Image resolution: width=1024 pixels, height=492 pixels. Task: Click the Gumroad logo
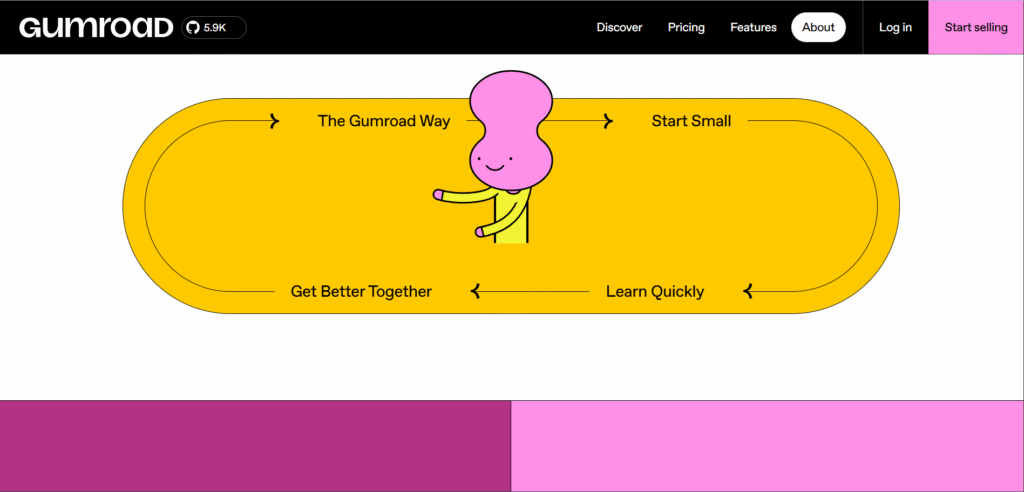(x=96, y=27)
